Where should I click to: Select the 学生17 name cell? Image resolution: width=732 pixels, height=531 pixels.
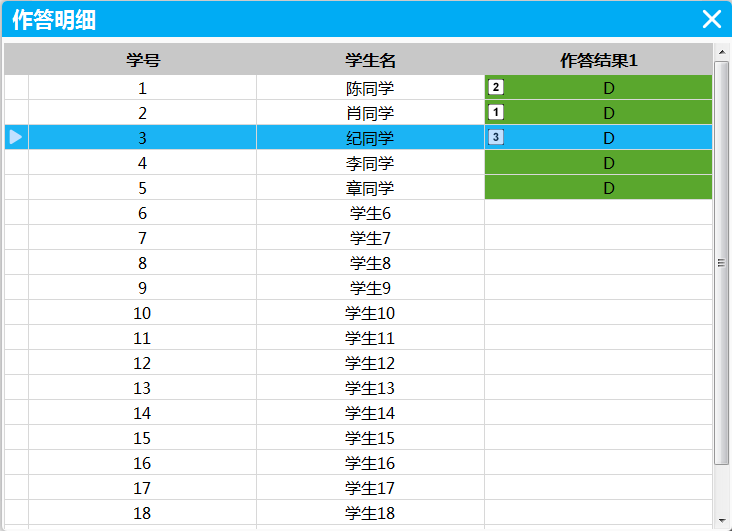(x=370, y=488)
